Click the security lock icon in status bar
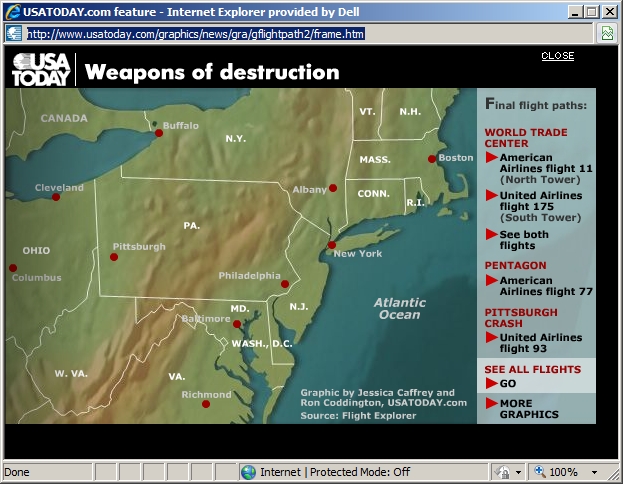This screenshot has width=623, height=484. click(x=502, y=472)
